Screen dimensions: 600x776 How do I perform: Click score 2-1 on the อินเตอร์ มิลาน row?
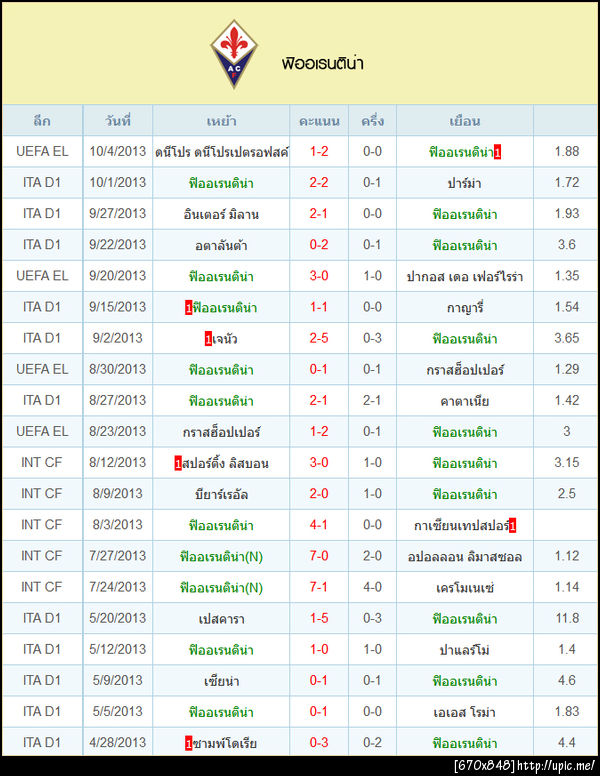[x=319, y=214]
